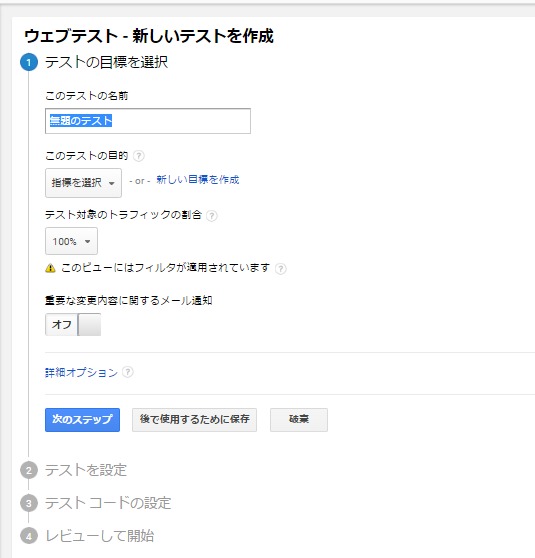Toggle the mail notification オフ switch
The image size is (535, 558).
pos(73,325)
